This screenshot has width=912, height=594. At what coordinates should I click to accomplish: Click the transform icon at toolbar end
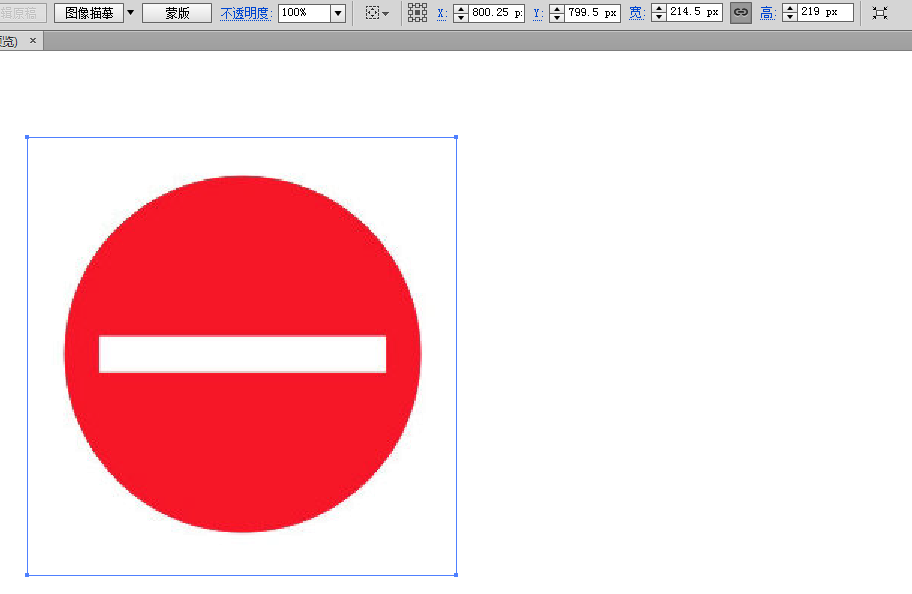880,13
